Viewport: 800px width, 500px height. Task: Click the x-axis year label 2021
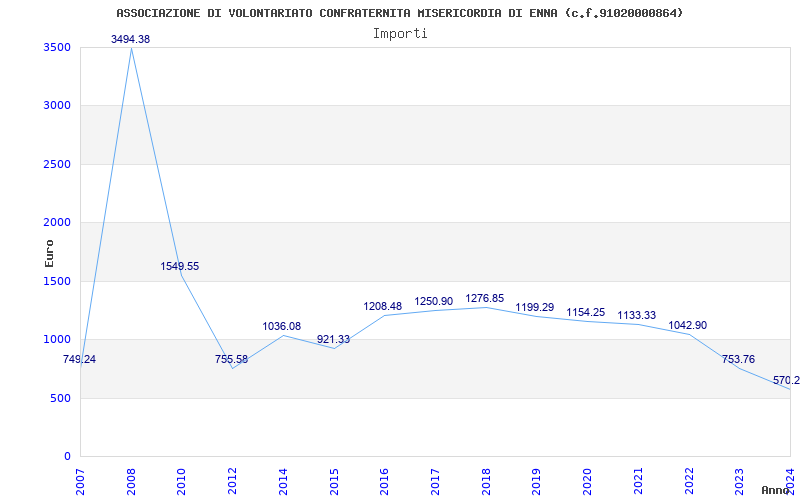(x=638, y=482)
